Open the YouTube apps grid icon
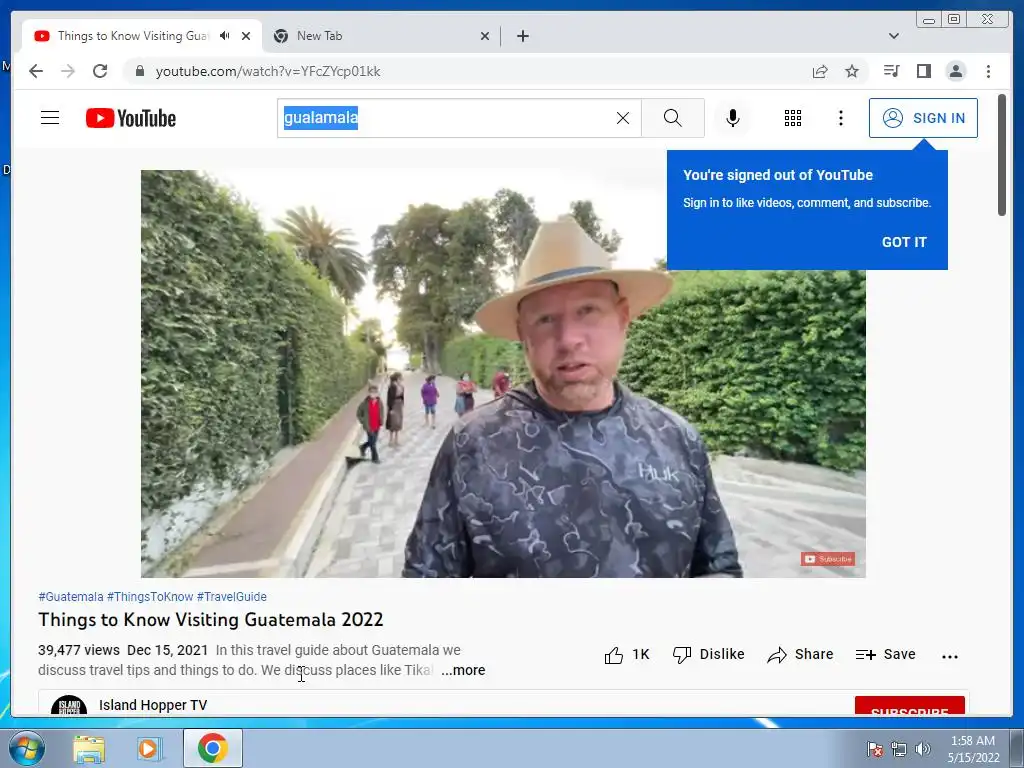The width and height of the screenshot is (1024, 768). (793, 118)
